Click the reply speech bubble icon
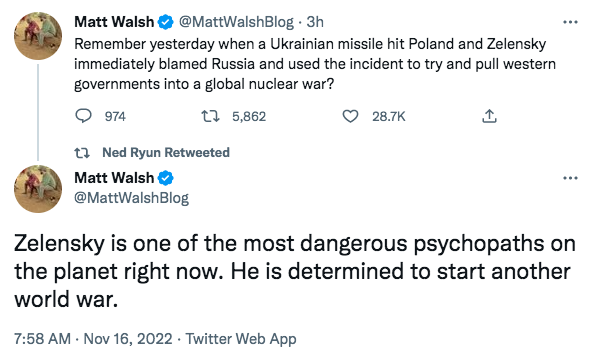The width and height of the screenshot is (594, 363). [83, 116]
